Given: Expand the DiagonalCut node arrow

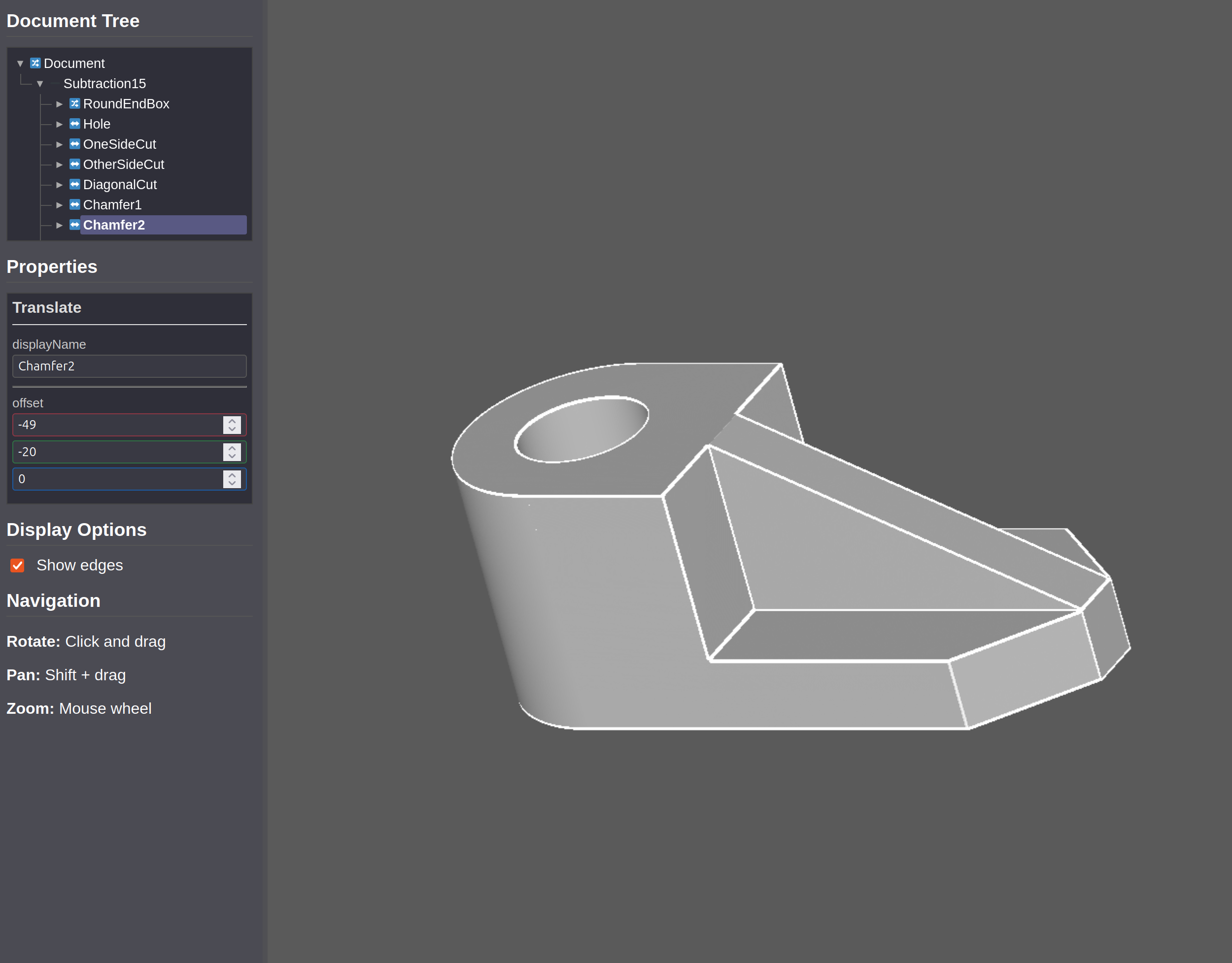Looking at the screenshot, I should 59,185.
